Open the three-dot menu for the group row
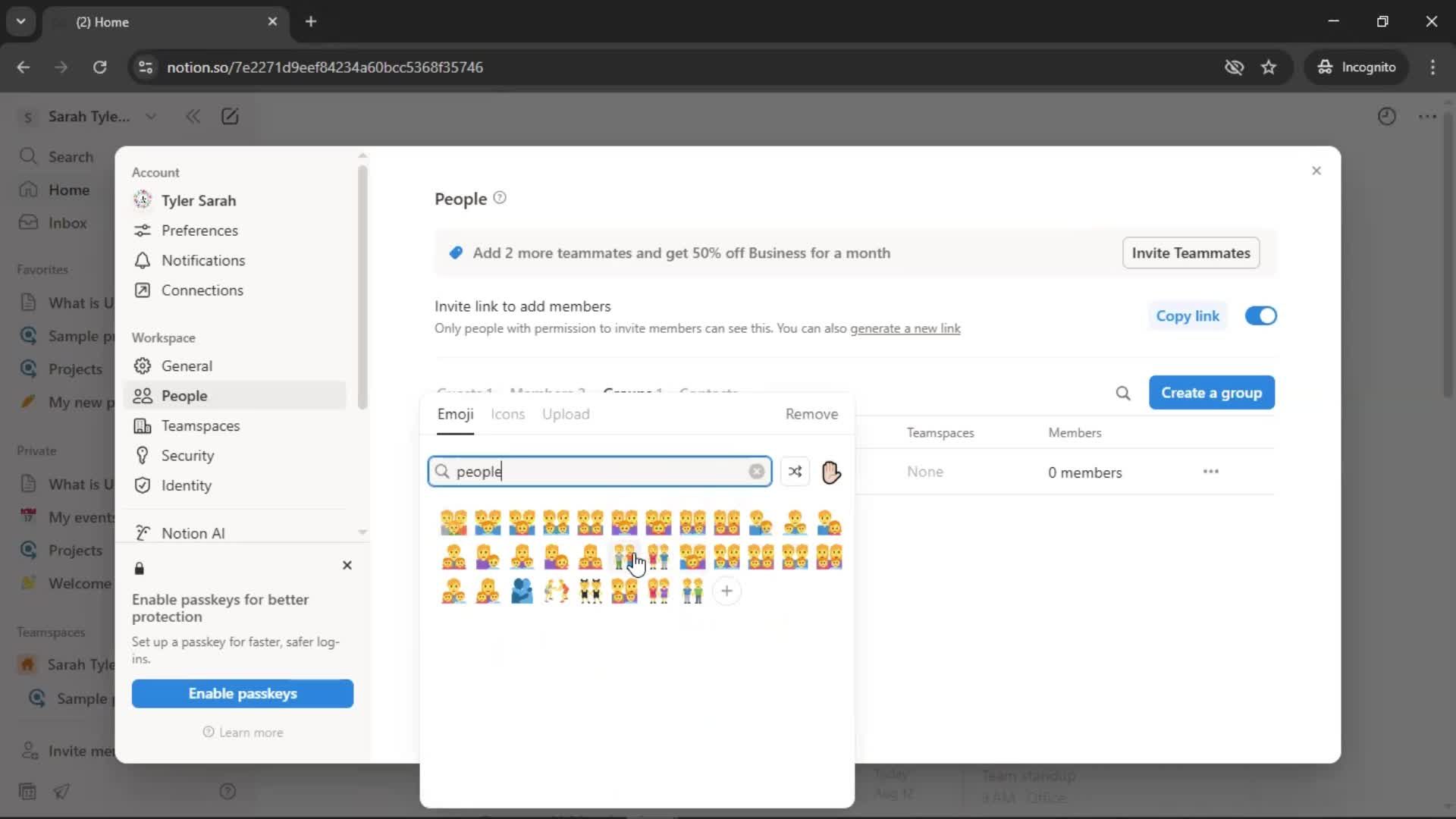Screen dimensions: 1456x819 (x=1210, y=472)
